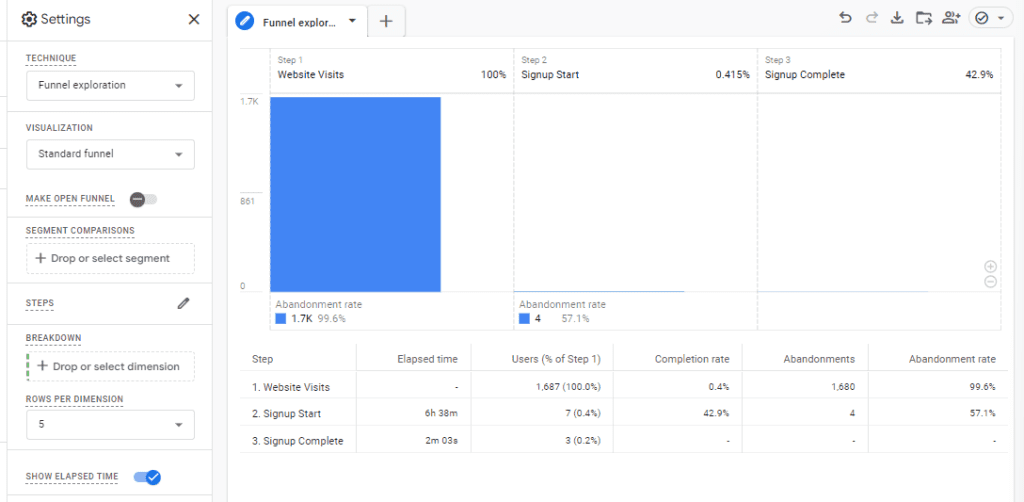The width and height of the screenshot is (1024, 502).
Task: Click the add users share icon
Action: pyautogui.click(x=950, y=18)
